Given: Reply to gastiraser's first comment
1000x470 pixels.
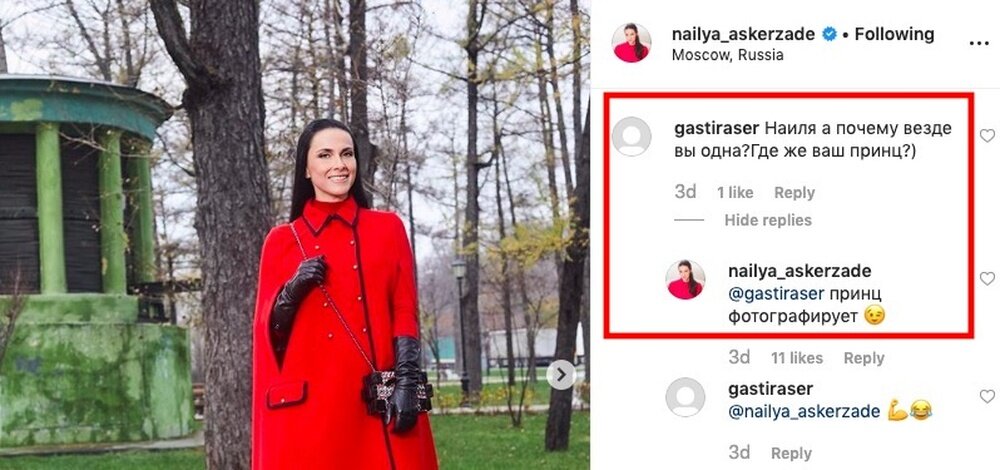Looking at the screenshot, I should 794,193.
